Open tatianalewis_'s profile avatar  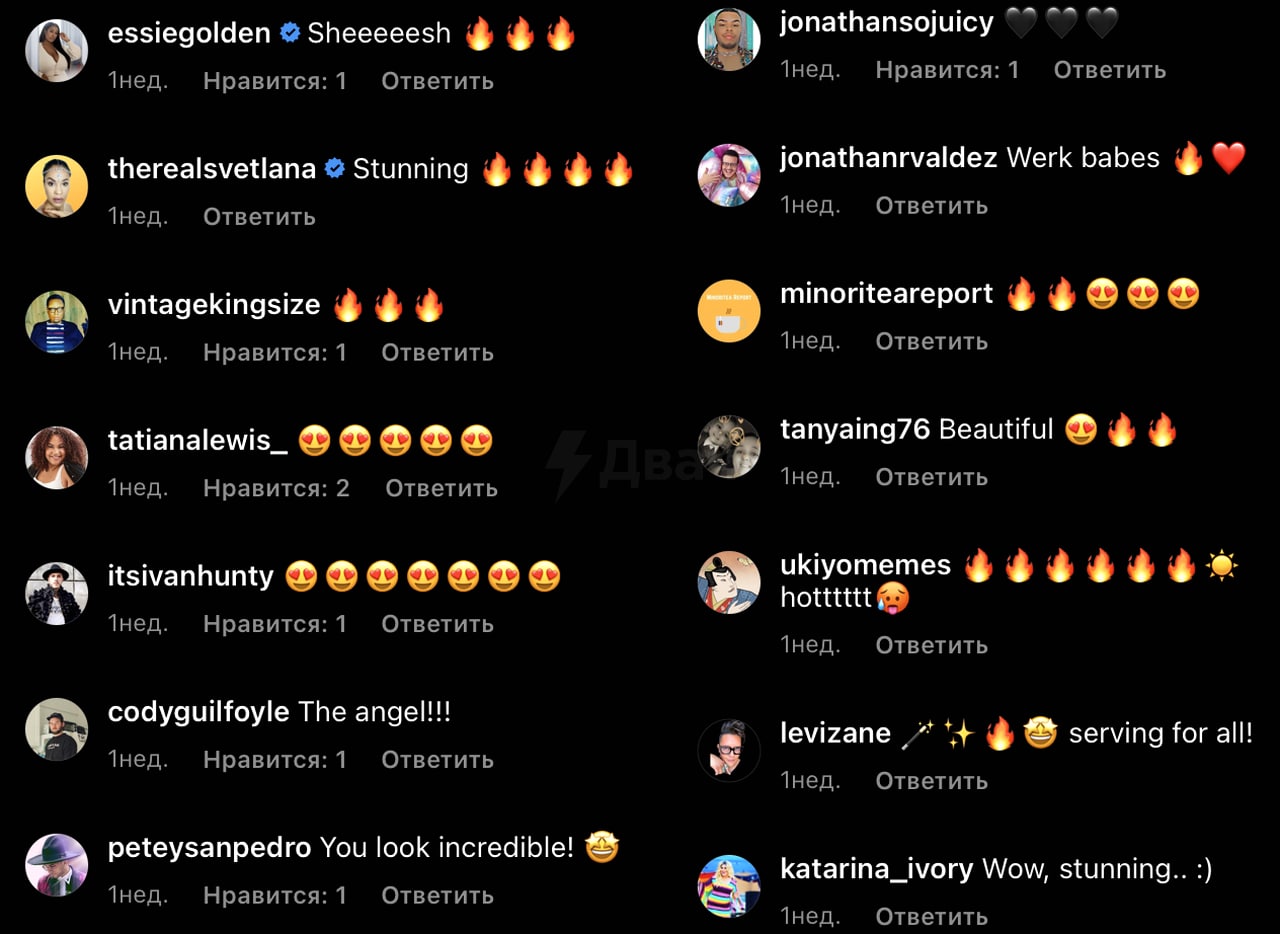[x=56, y=458]
